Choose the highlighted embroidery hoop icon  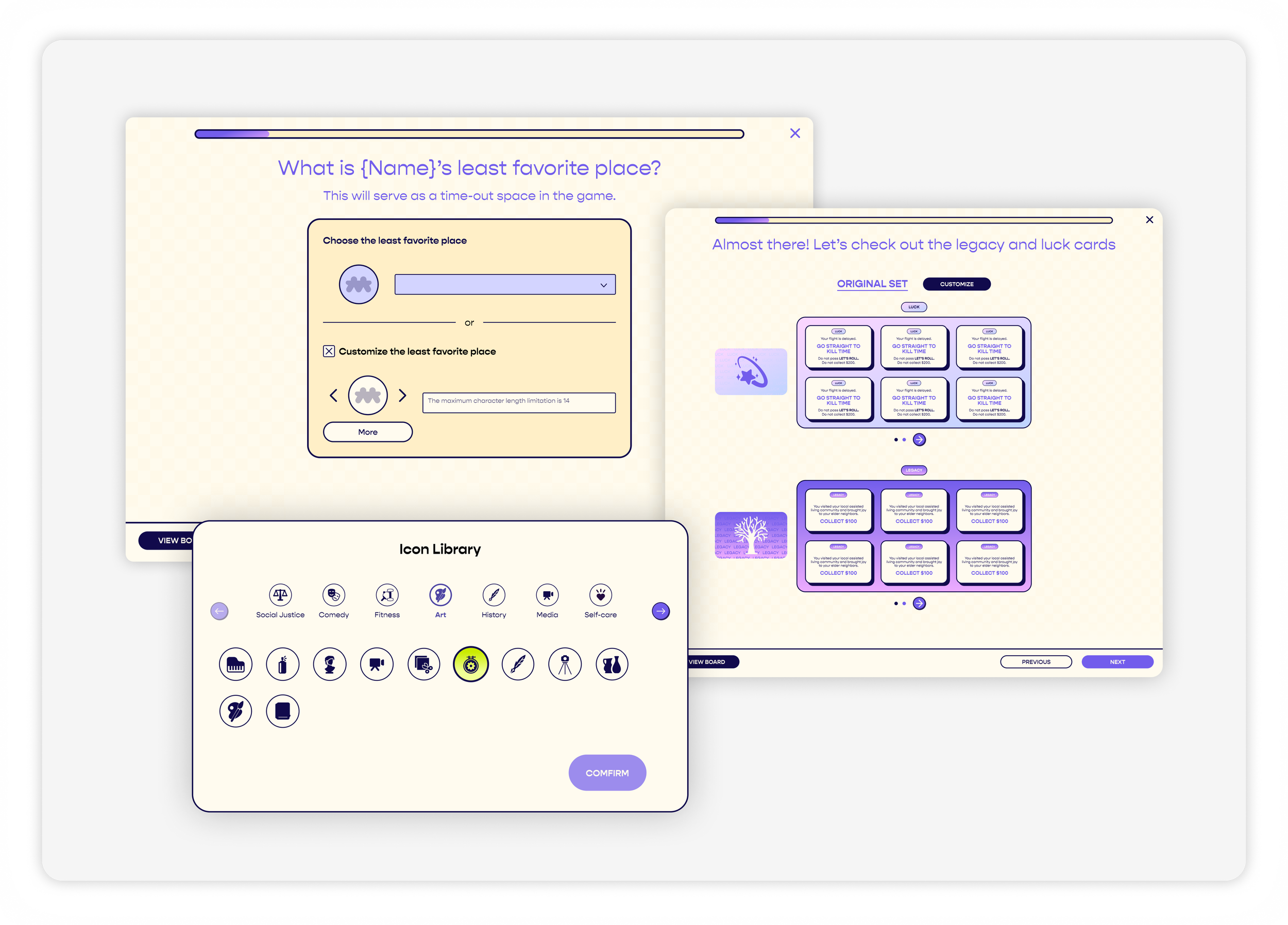(471, 664)
